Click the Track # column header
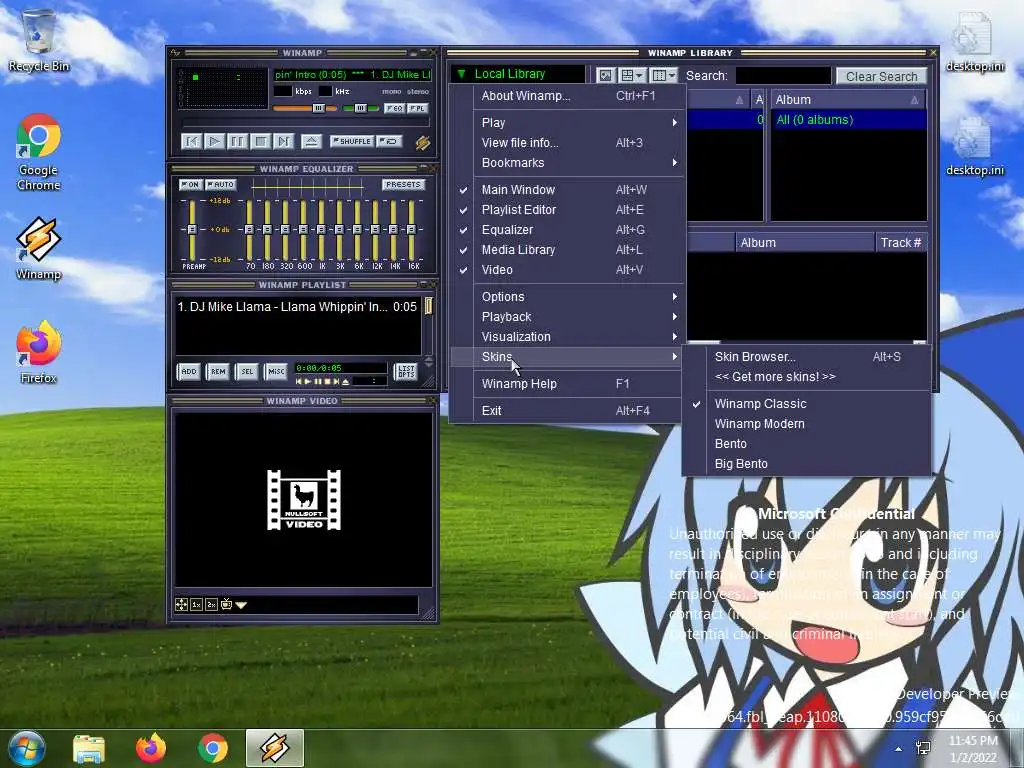The image size is (1024, 768). pyautogui.click(x=901, y=243)
